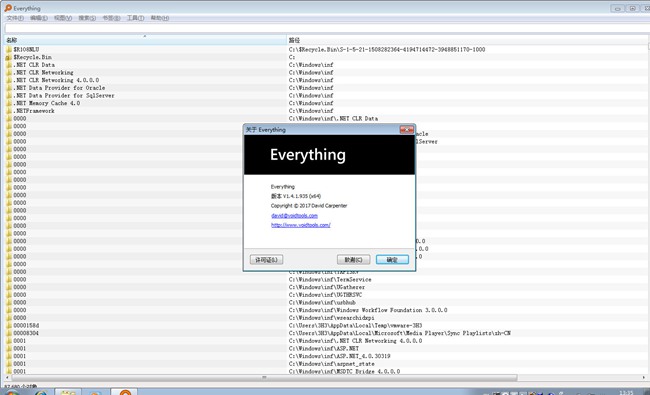Open the 视图(V) menu

click(x=63, y=18)
